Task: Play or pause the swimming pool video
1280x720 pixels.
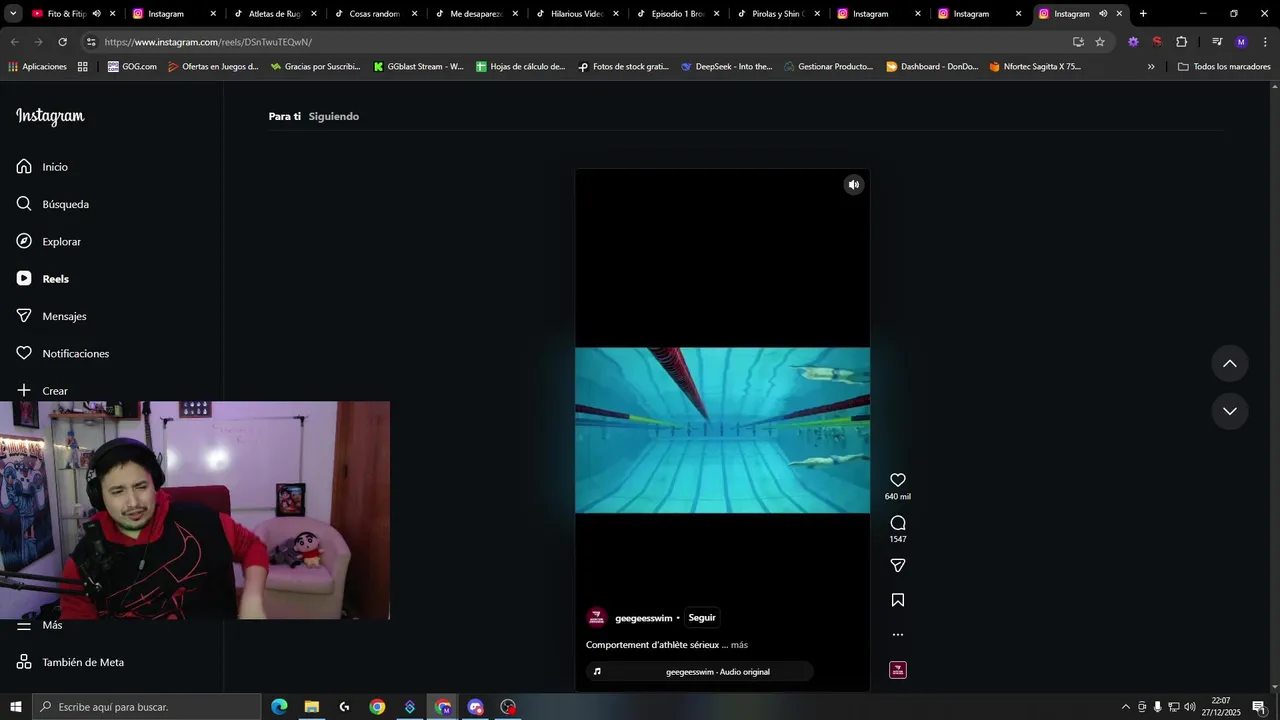Action: coord(722,430)
